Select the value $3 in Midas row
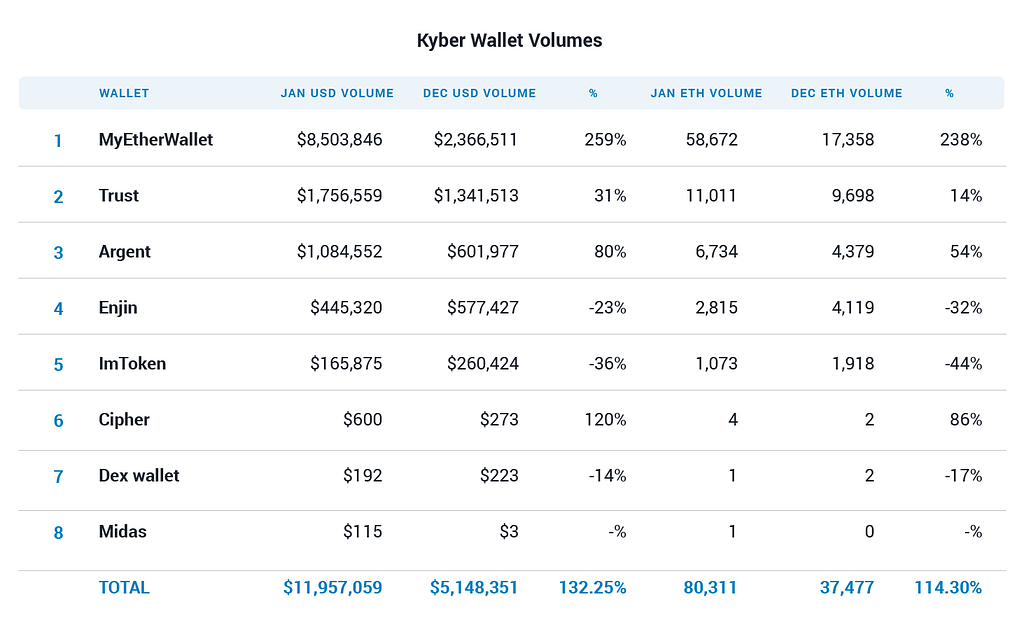1024x641 pixels. tap(509, 532)
